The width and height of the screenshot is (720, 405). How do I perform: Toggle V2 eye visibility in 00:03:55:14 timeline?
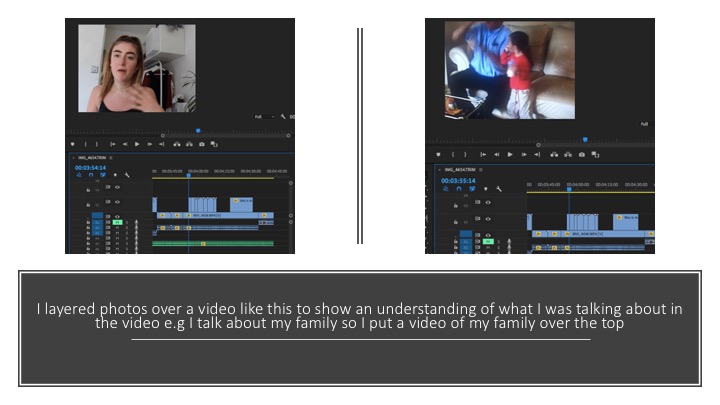[489, 220]
